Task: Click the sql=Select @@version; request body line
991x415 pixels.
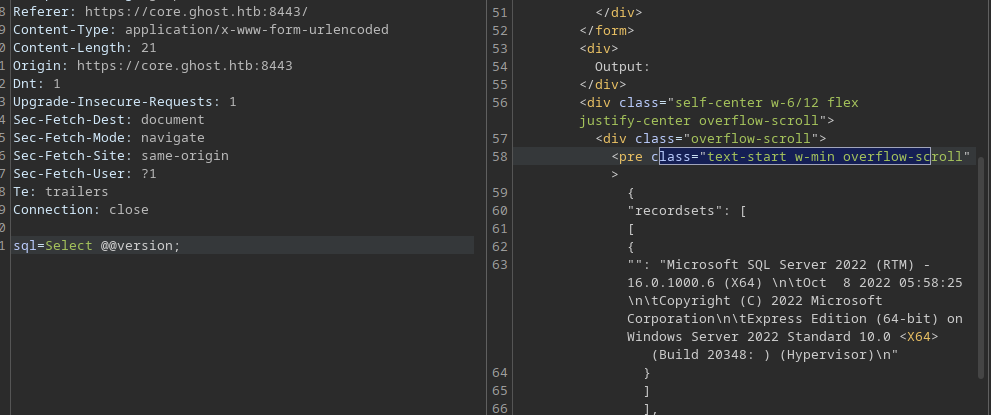Action: click(x=97, y=246)
